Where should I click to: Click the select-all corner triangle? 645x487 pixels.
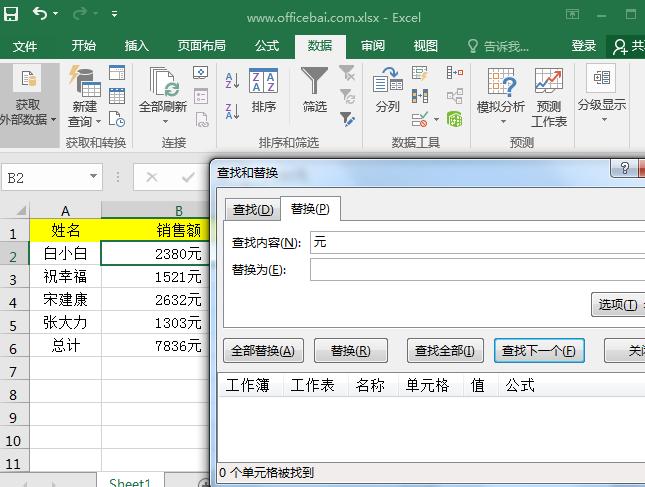21,211
